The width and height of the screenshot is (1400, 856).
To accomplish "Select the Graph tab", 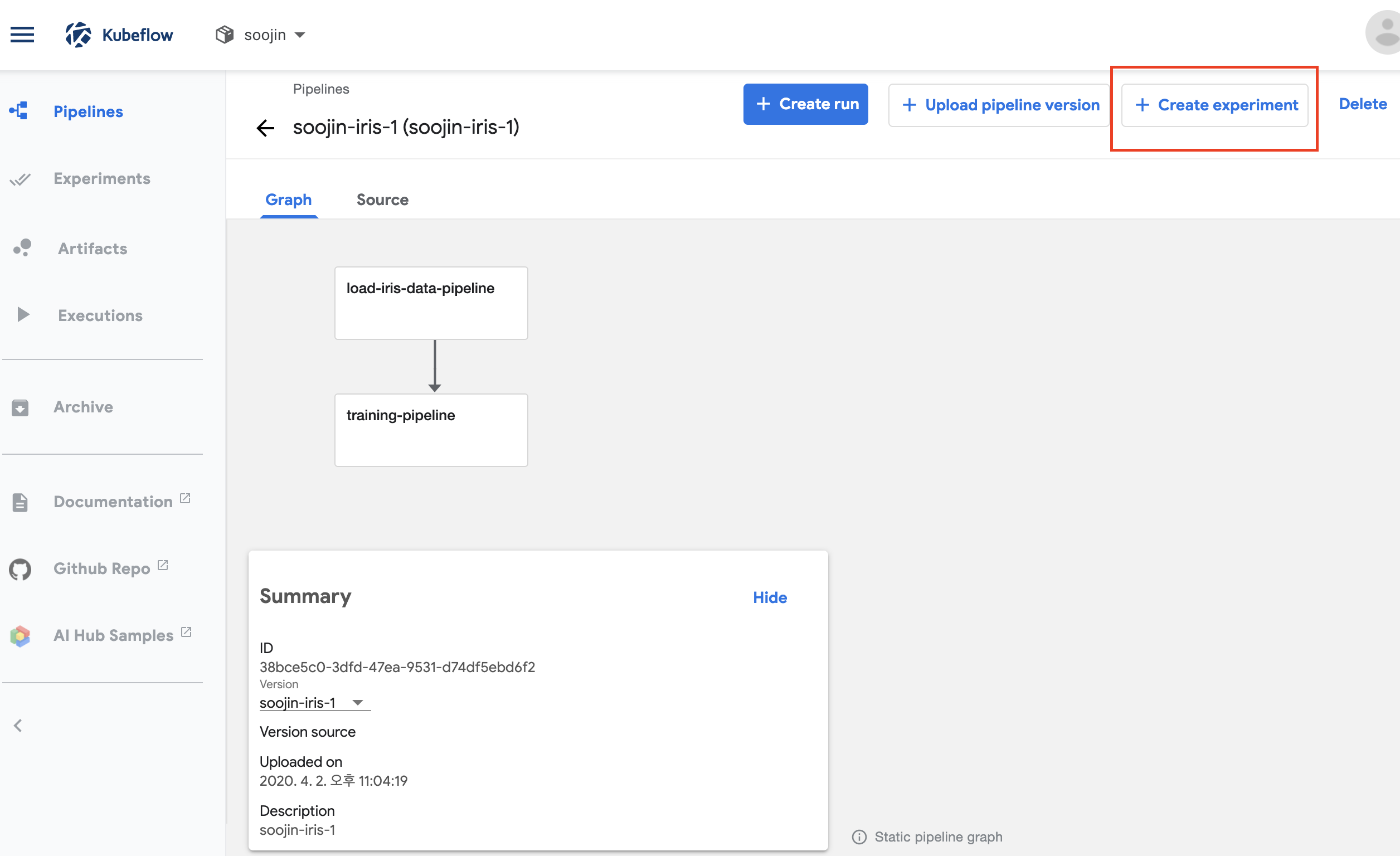I will [x=288, y=200].
